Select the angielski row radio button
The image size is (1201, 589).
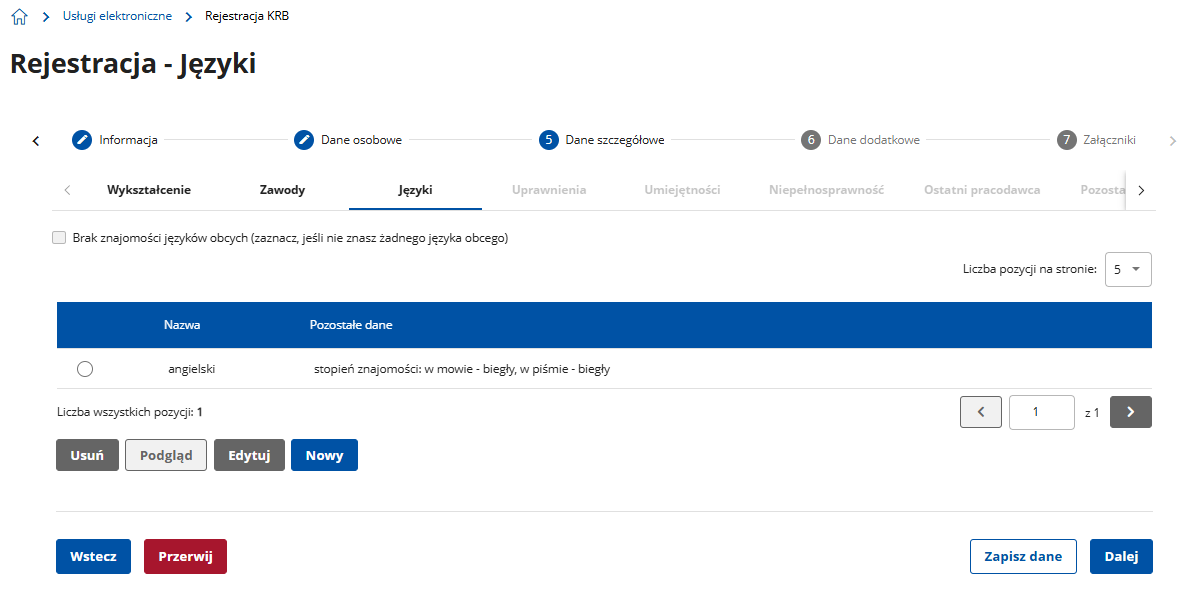click(85, 369)
